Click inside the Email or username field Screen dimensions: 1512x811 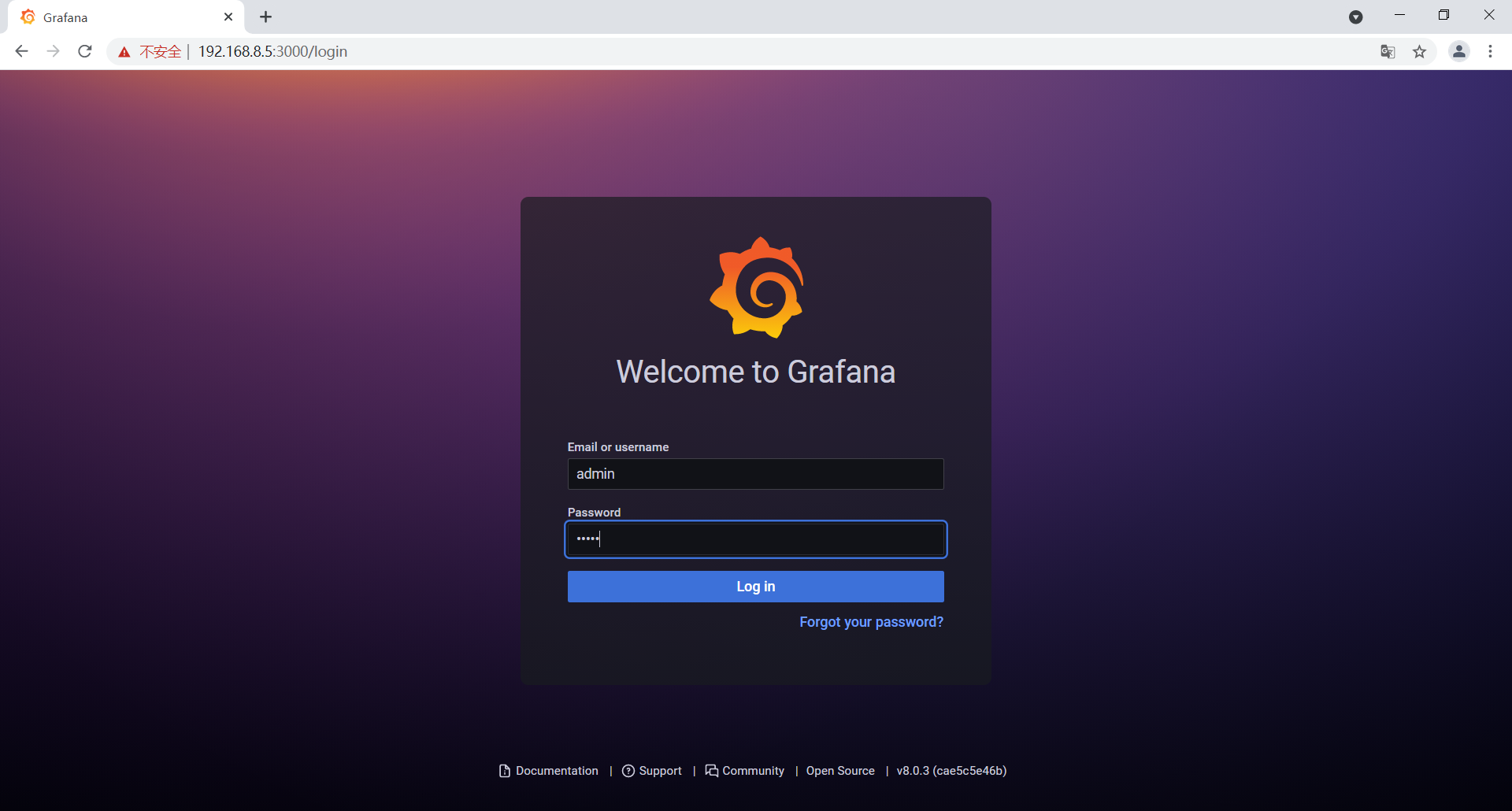[x=755, y=474]
